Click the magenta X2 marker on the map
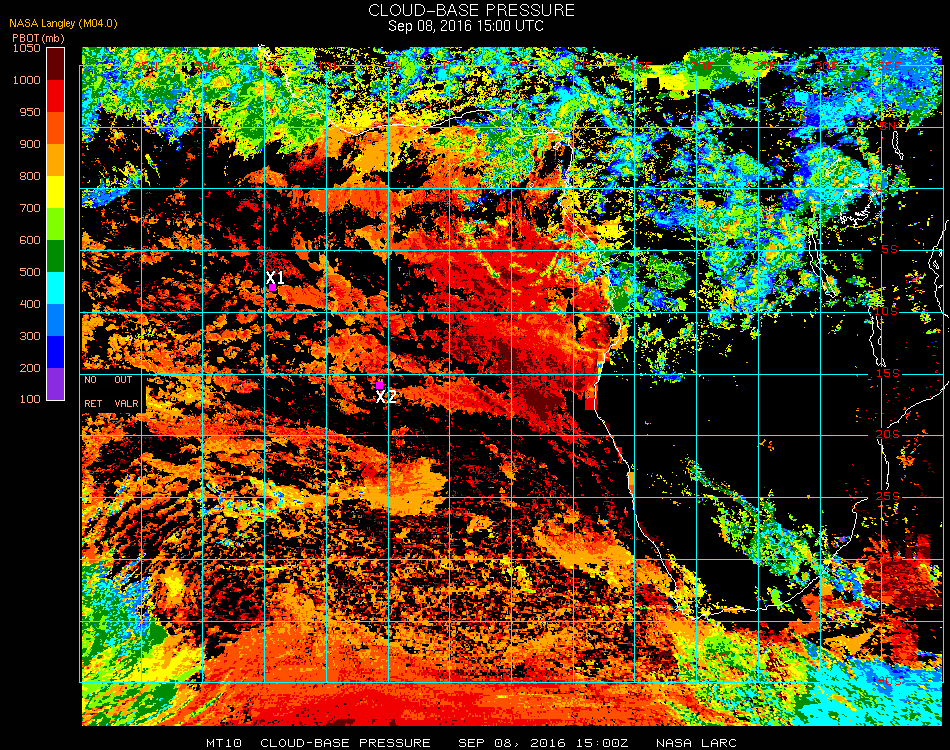Image resolution: width=950 pixels, height=750 pixels. click(379, 385)
